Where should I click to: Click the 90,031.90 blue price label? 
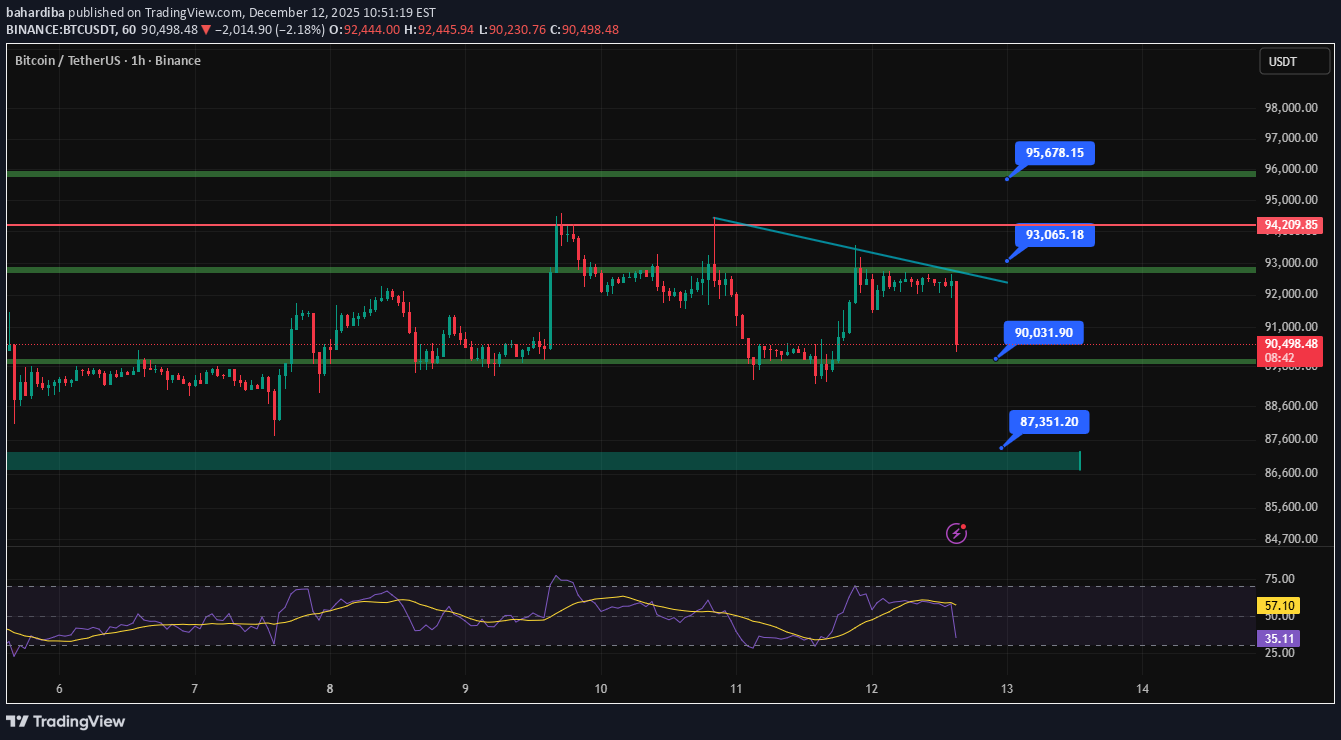click(x=1043, y=332)
